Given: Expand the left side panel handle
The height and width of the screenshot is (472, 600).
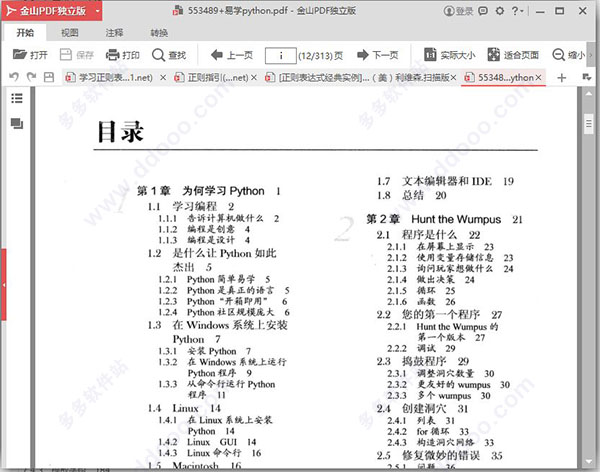Looking at the screenshot, I should [3, 284].
